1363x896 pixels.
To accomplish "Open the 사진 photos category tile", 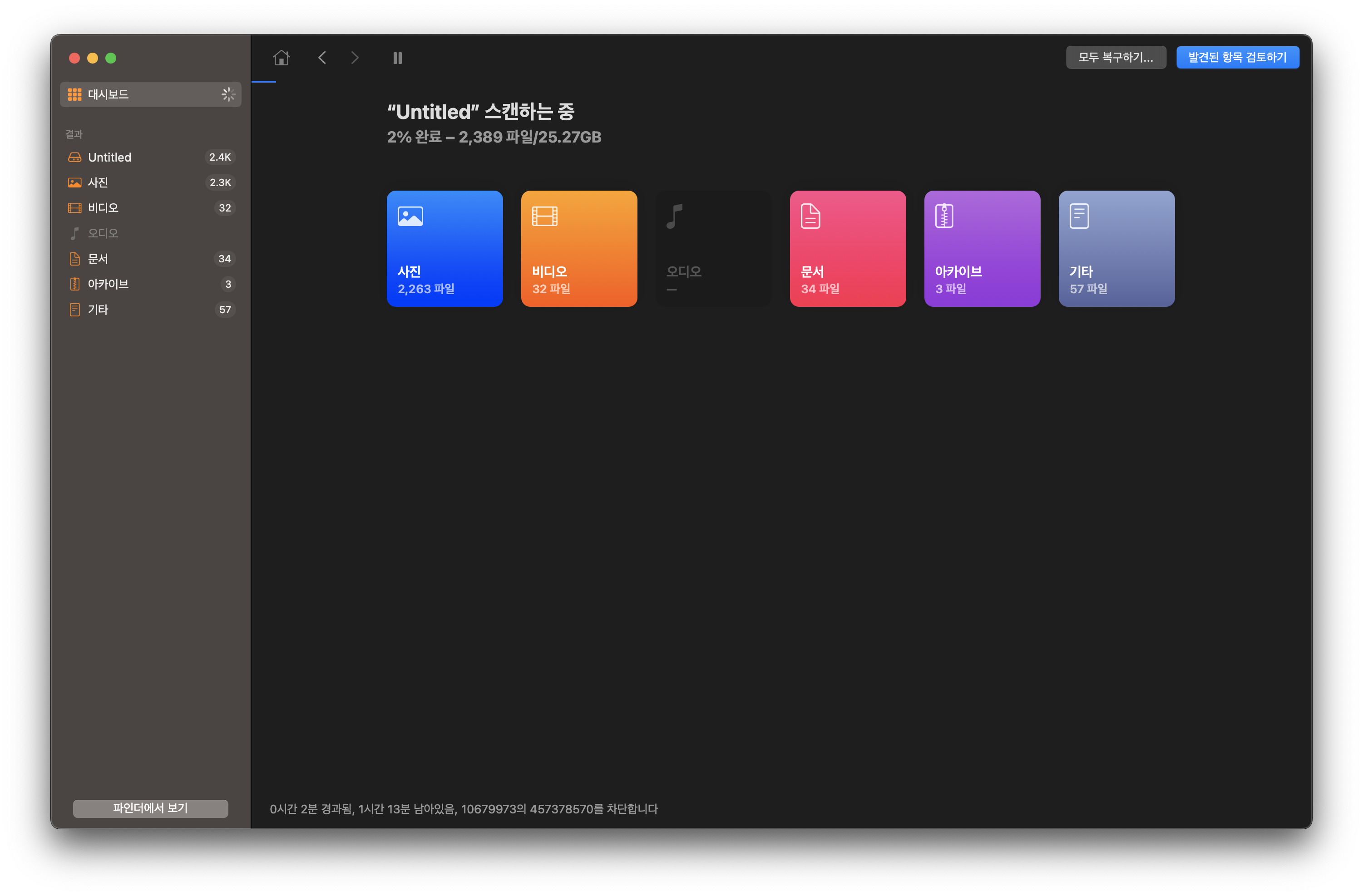I will [444, 248].
